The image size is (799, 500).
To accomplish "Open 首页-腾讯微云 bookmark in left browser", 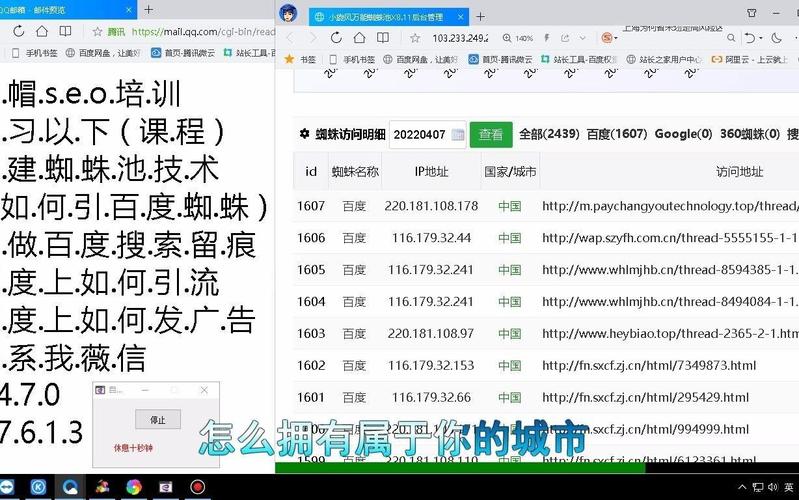I will [x=183, y=52].
